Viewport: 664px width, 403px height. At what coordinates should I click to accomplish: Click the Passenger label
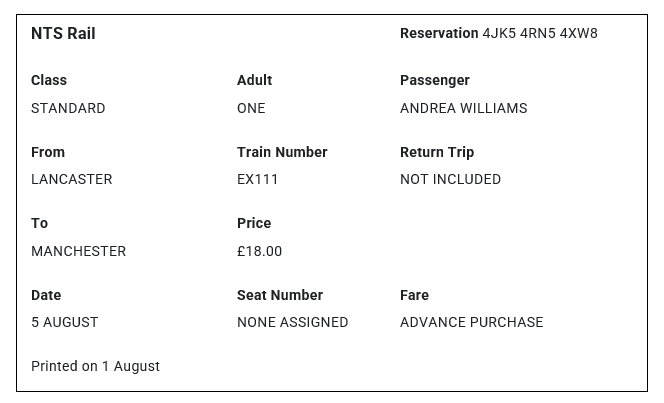tap(435, 80)
